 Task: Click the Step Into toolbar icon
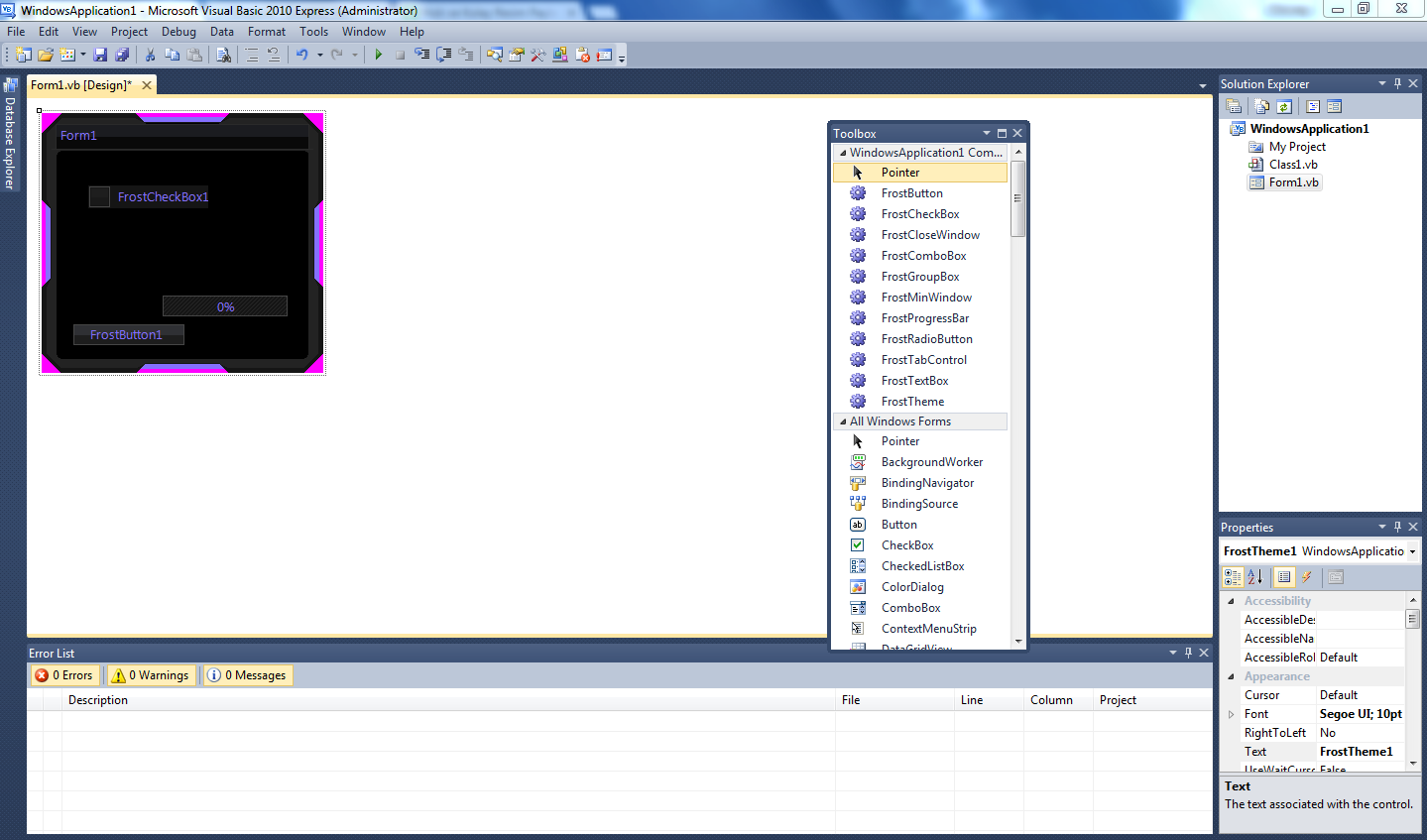421,56
